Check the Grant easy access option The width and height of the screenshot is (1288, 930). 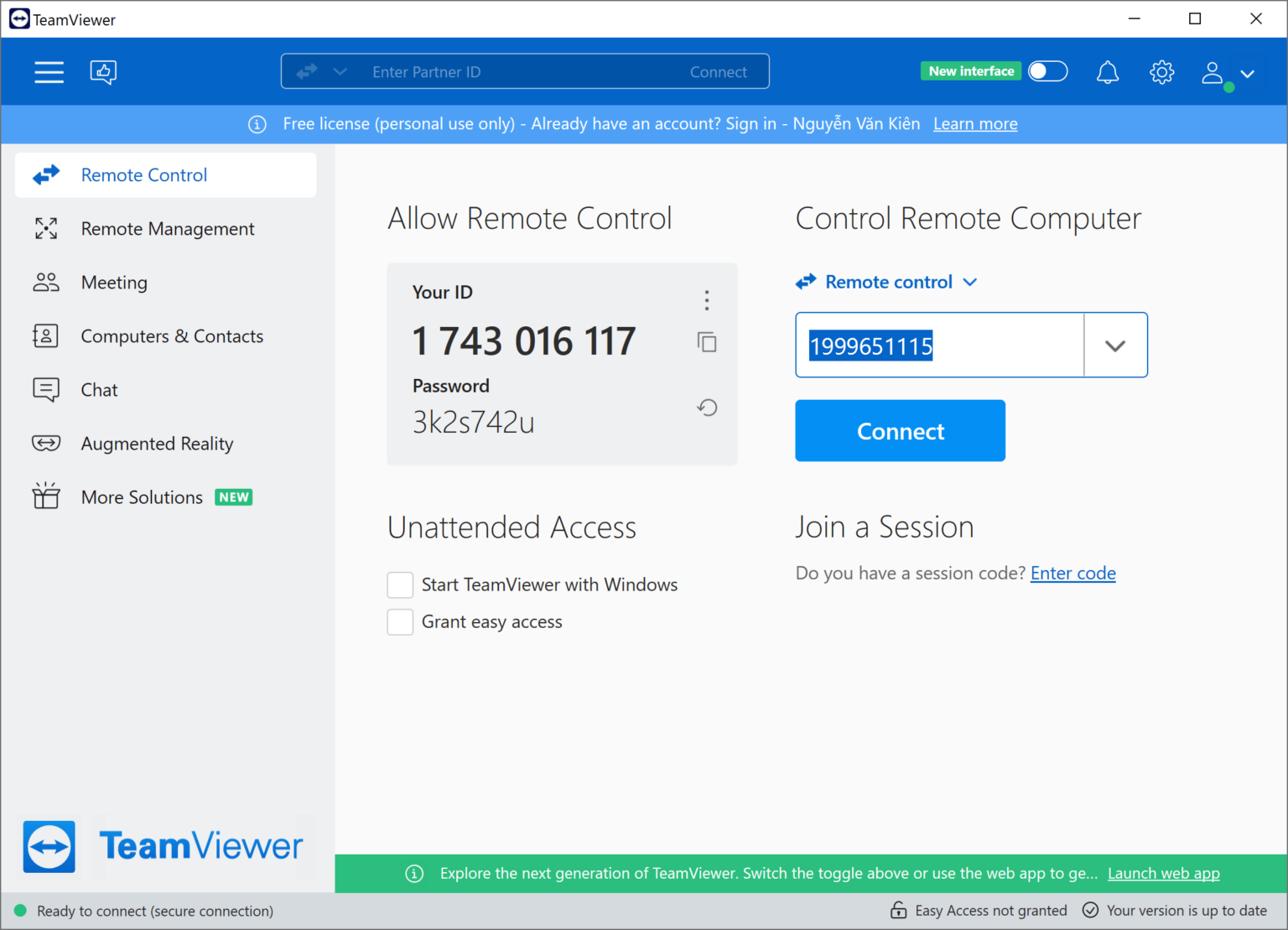(x=400, y=621)
